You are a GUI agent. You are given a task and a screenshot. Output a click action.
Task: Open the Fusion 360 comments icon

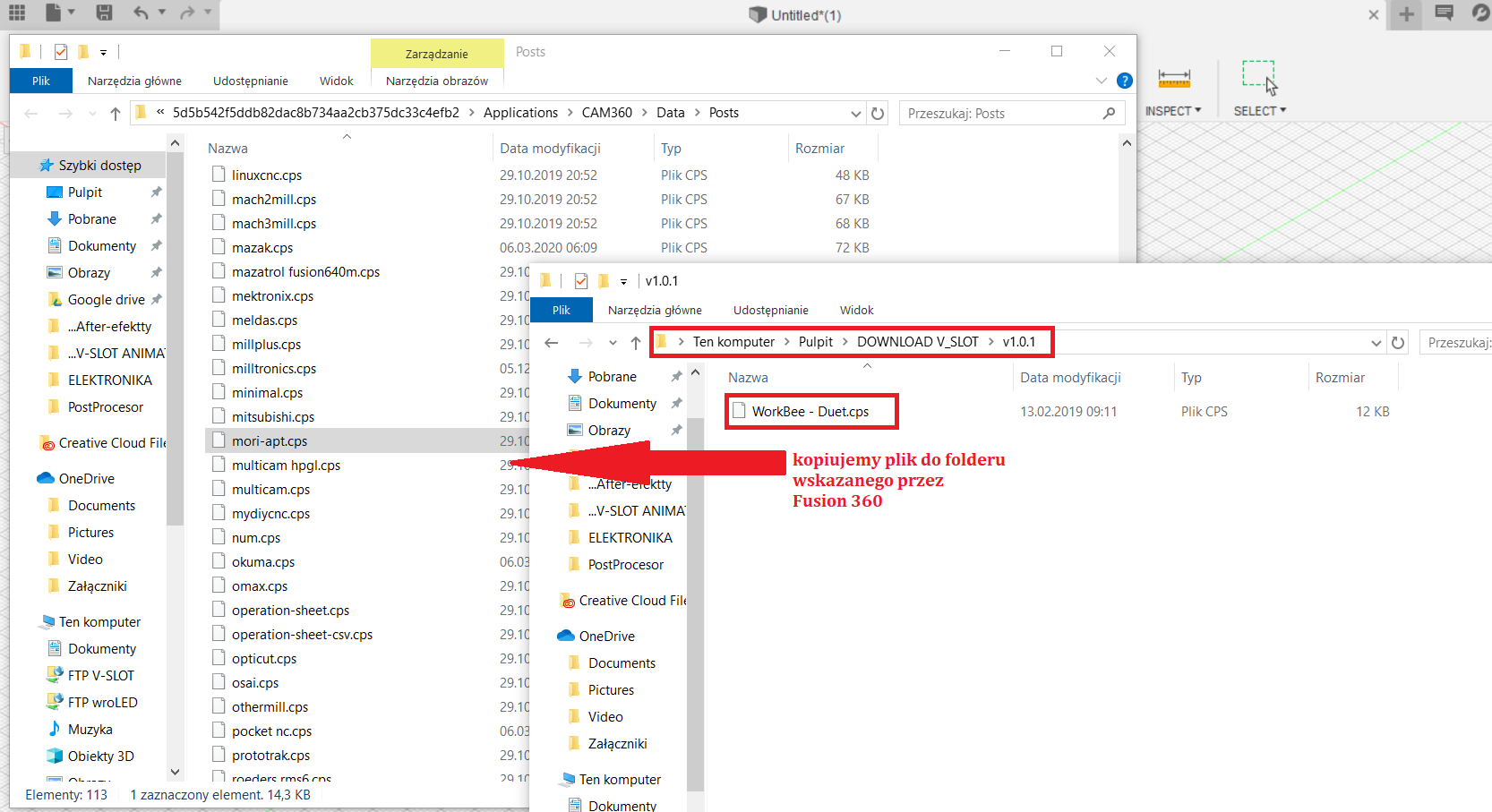point(1444,13)
